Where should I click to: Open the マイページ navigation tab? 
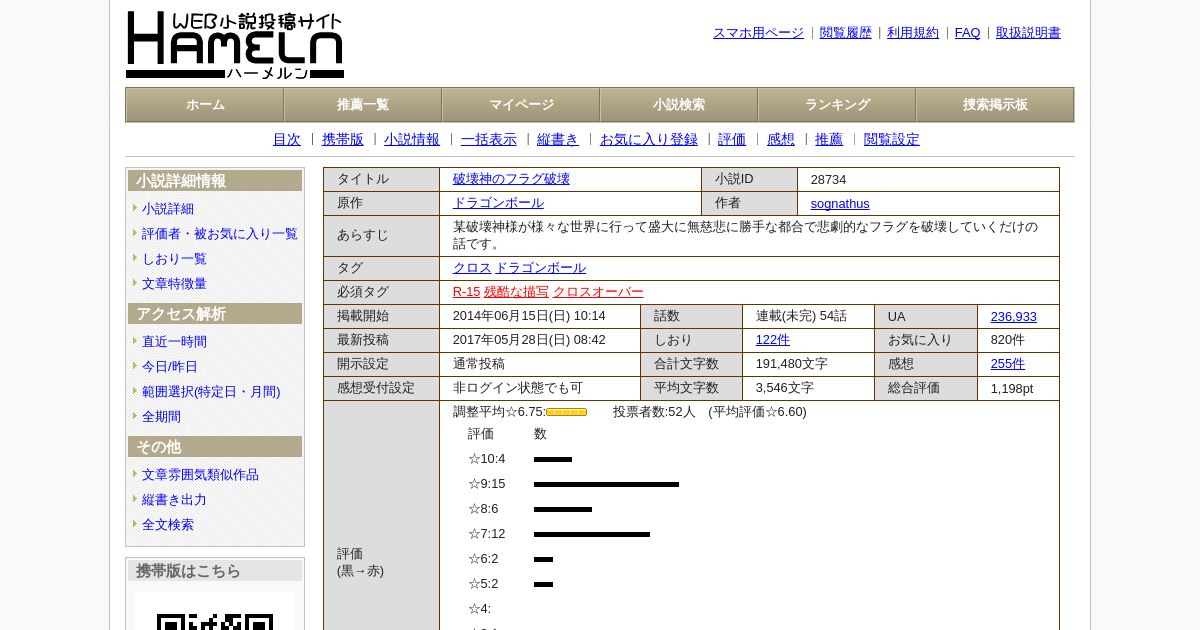pyautogui.click(x=521, y=105)
